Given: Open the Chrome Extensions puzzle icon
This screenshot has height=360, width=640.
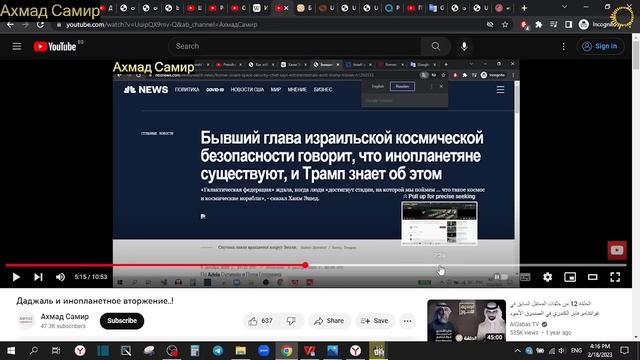Looking at the screenshot, I should 539,24.
